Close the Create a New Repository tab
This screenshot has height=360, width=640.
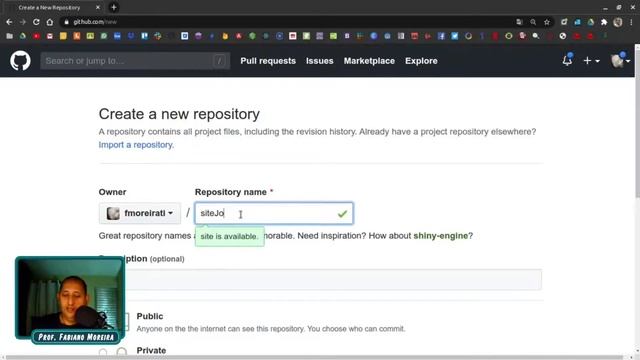click(98, 7)
